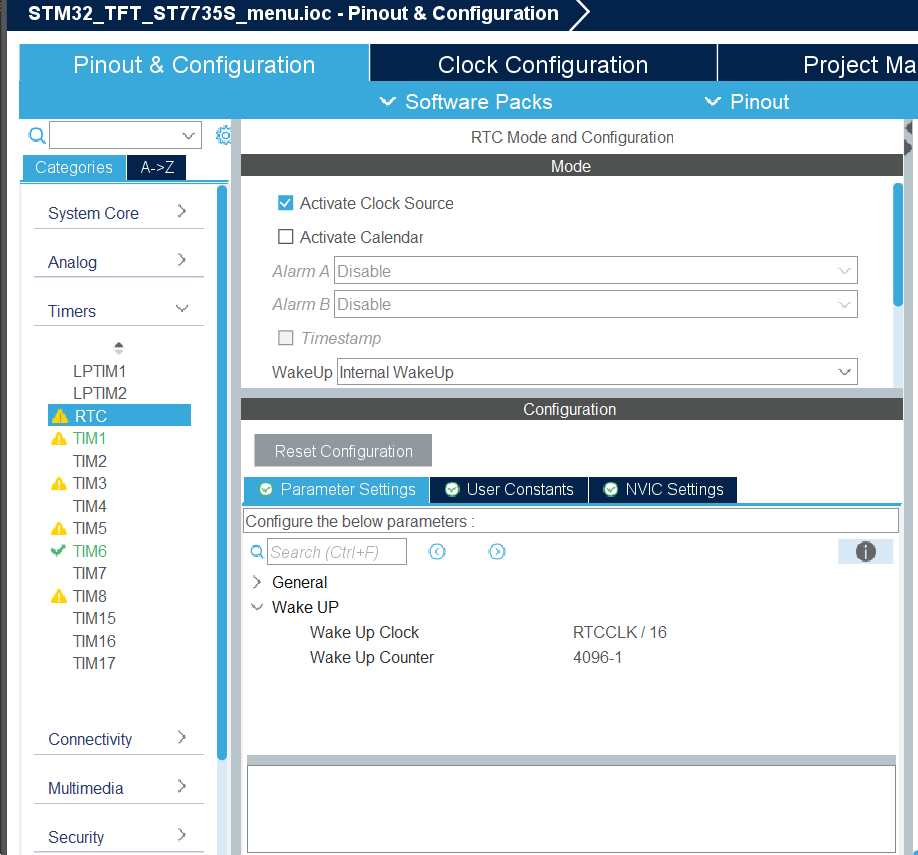
Task: Open the Software Packs menu
Action: click(466, 102)
